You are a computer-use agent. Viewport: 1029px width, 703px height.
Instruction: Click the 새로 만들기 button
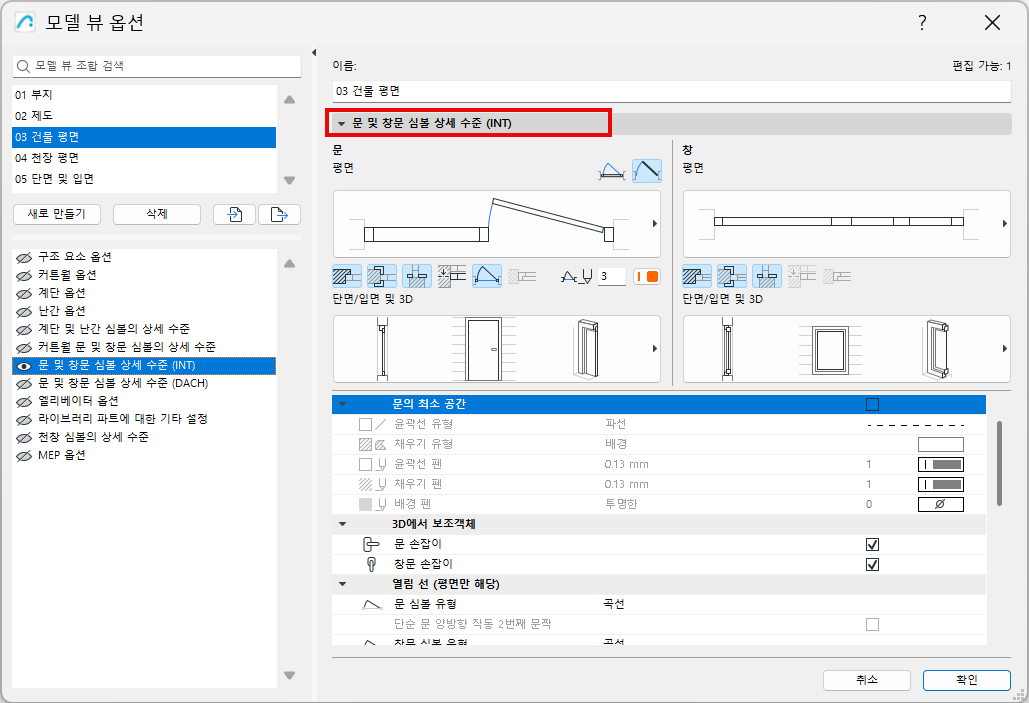57,215
